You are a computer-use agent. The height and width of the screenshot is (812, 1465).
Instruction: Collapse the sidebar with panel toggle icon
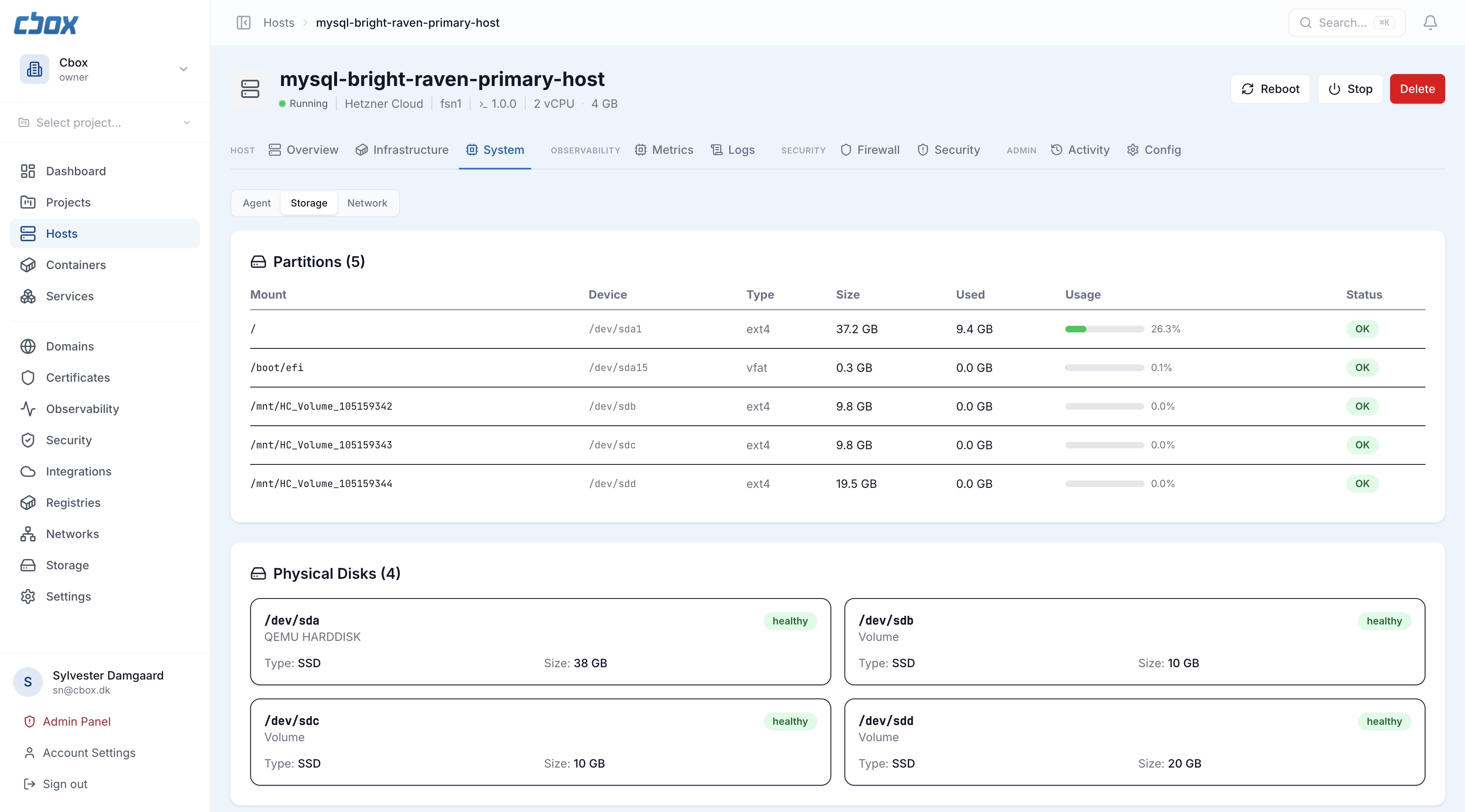243,23
